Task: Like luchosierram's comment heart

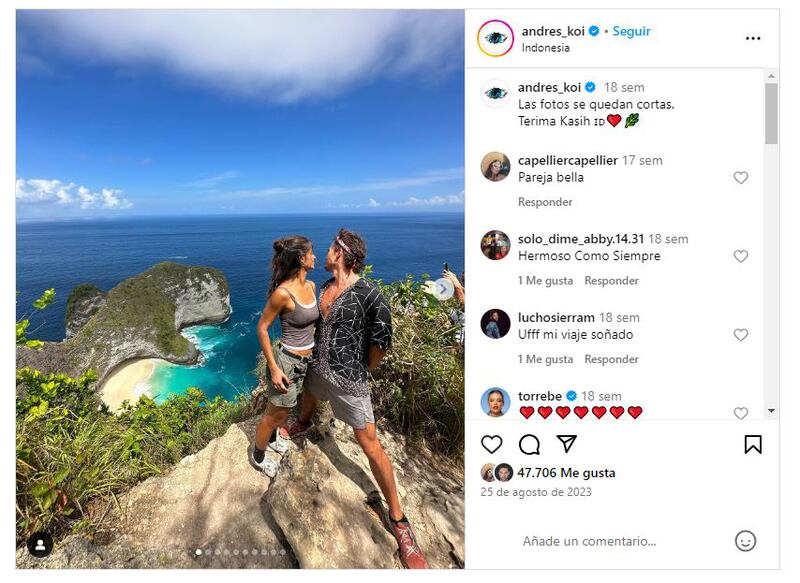Action: [x=740, y=334]
